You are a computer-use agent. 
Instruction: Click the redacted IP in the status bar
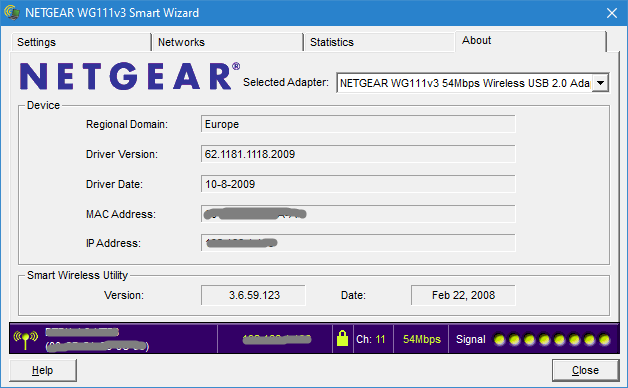pos(277,340)
